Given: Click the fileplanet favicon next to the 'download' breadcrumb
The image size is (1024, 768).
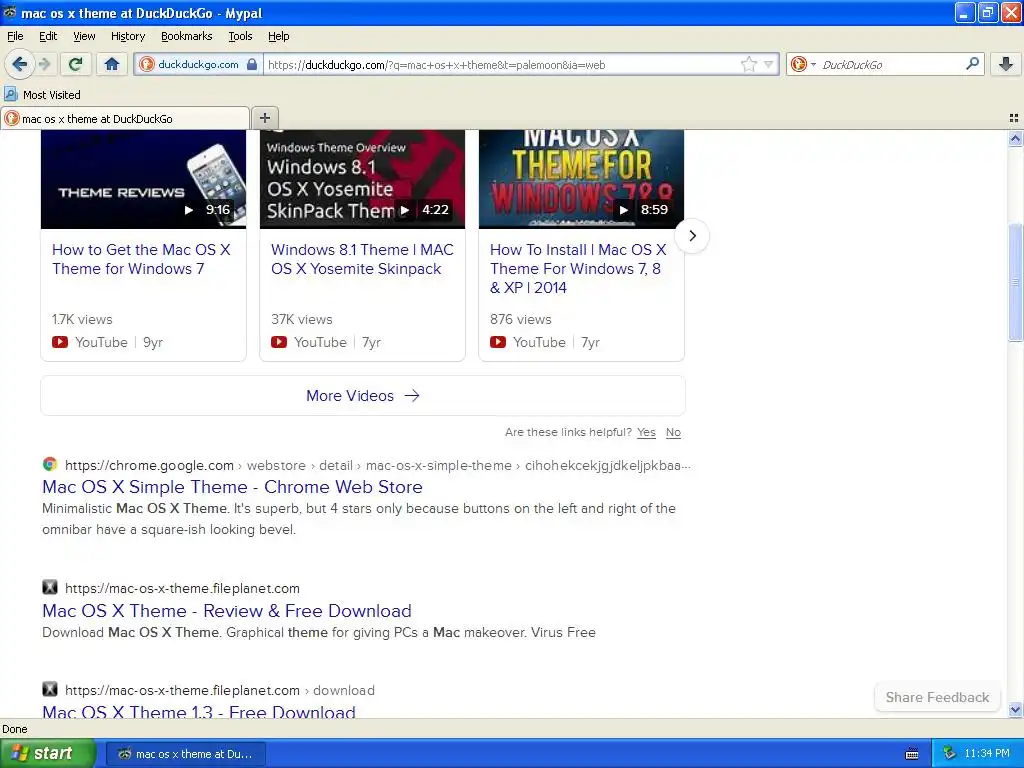Looking at the screenshot, I should pyautogui.click(x=50, y=689).
